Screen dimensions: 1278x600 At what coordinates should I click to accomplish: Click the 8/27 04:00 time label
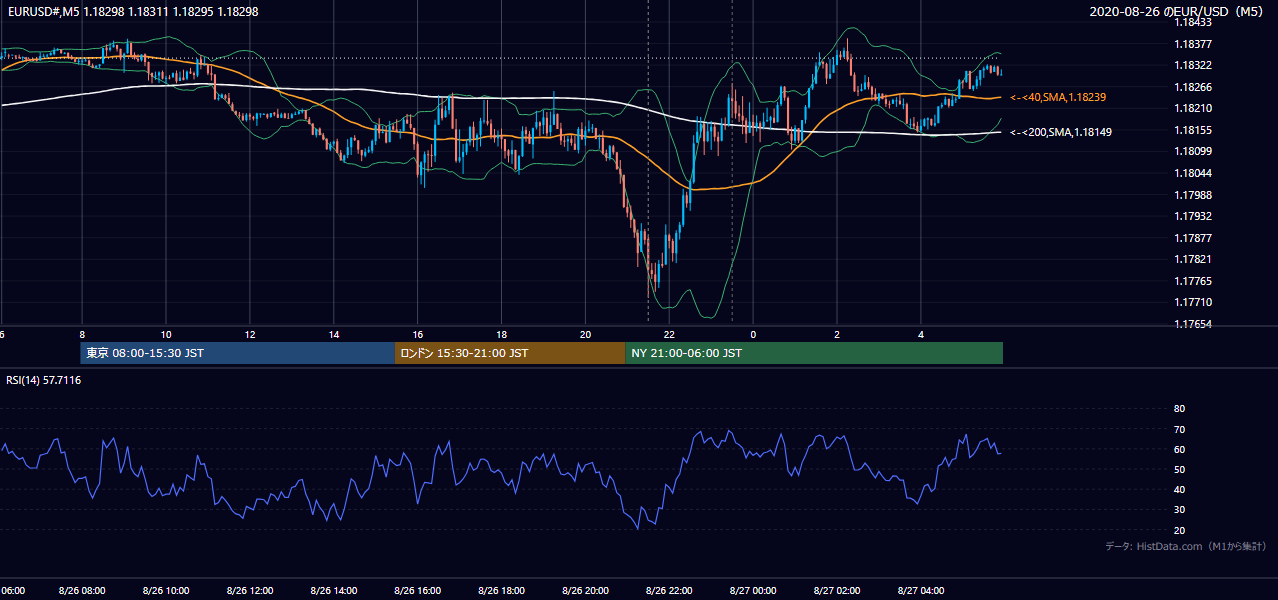pos(921,591)
